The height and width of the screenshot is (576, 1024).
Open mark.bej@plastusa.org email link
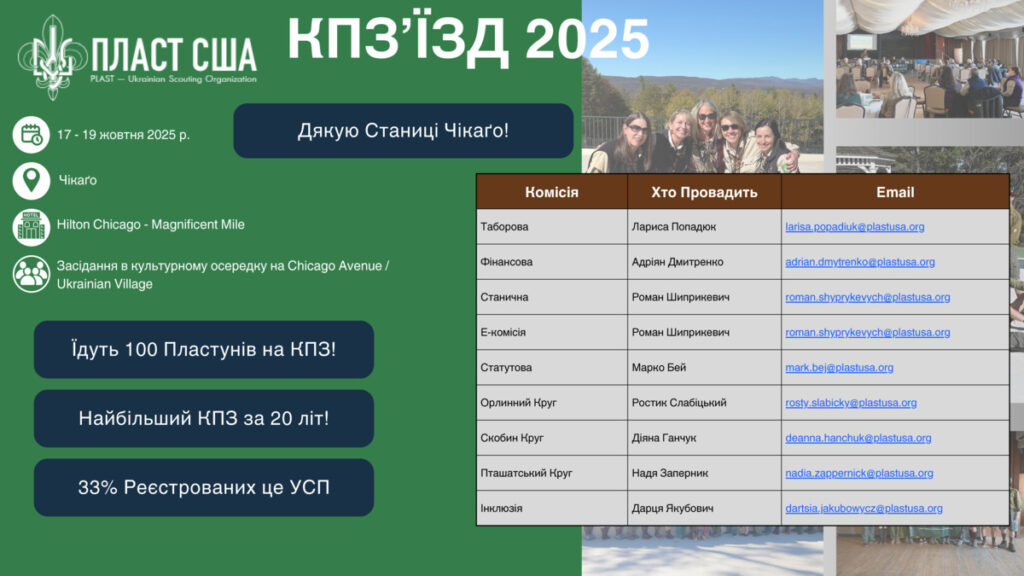pyautogui.click(x=839, y=368)
